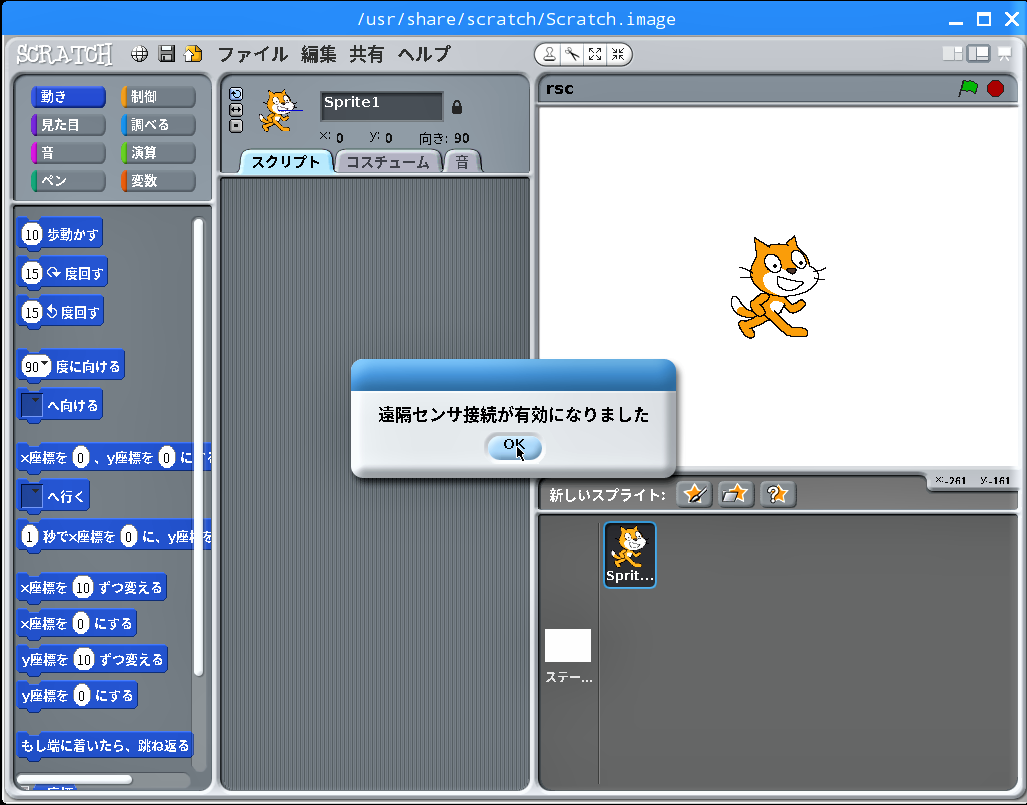Open the ヘルプ menu
This screenshot has height=805, width=1027.
click(424, 54)
